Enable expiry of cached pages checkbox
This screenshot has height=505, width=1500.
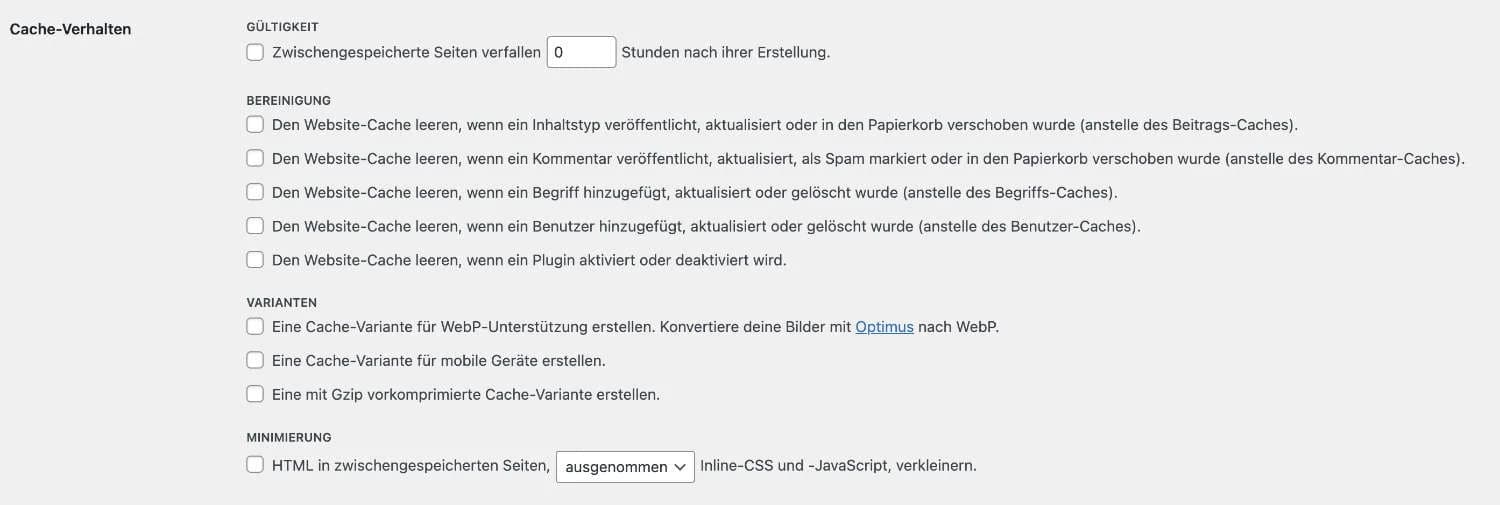pyautogui.click(x=255, y=52)
